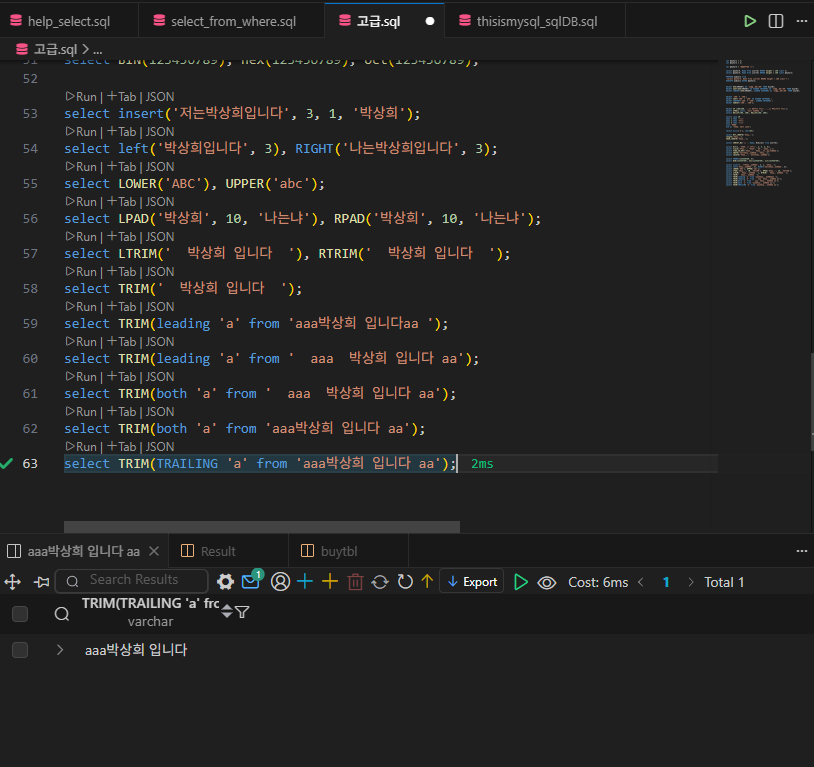
Task: Click the editor horizontal scrollbar
Action: click(262, 527)
